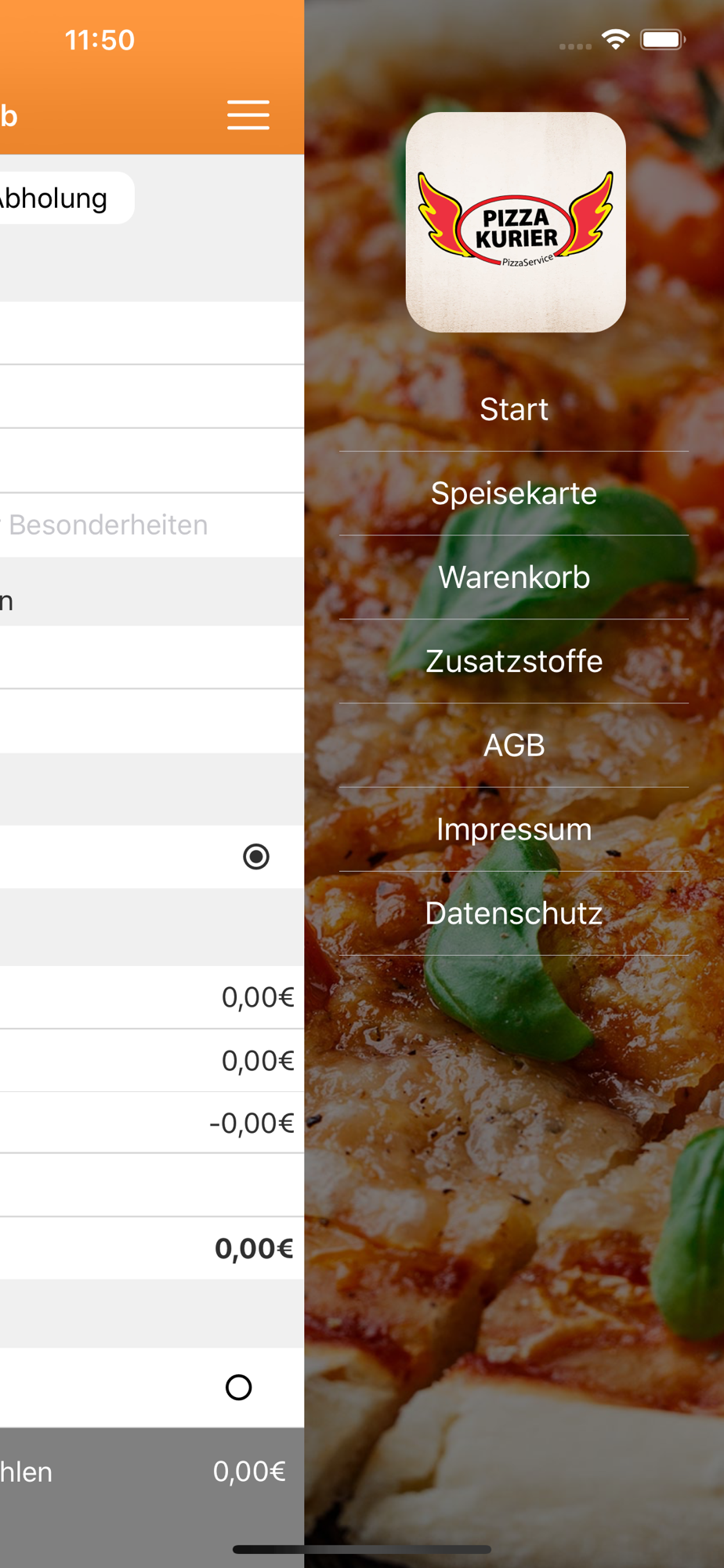Open the Impressum page
The height and width of the screenshot is (1568, 724).
pyautogui.click(x=514, y=829)
